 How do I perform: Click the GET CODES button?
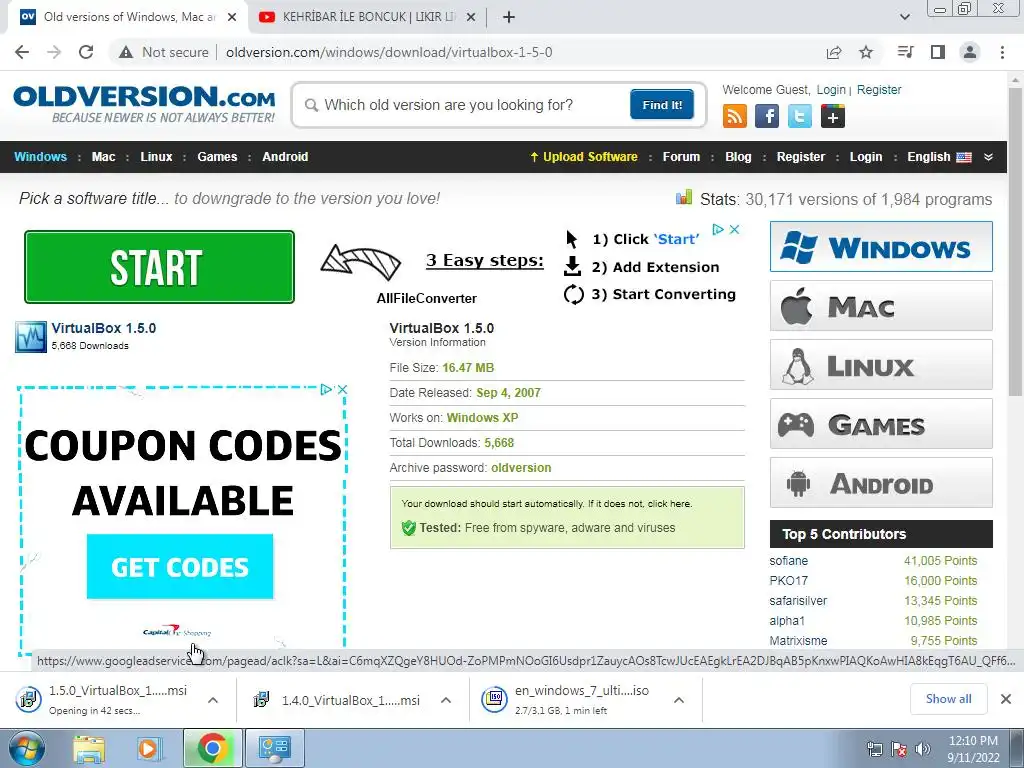tap(180, 566)
